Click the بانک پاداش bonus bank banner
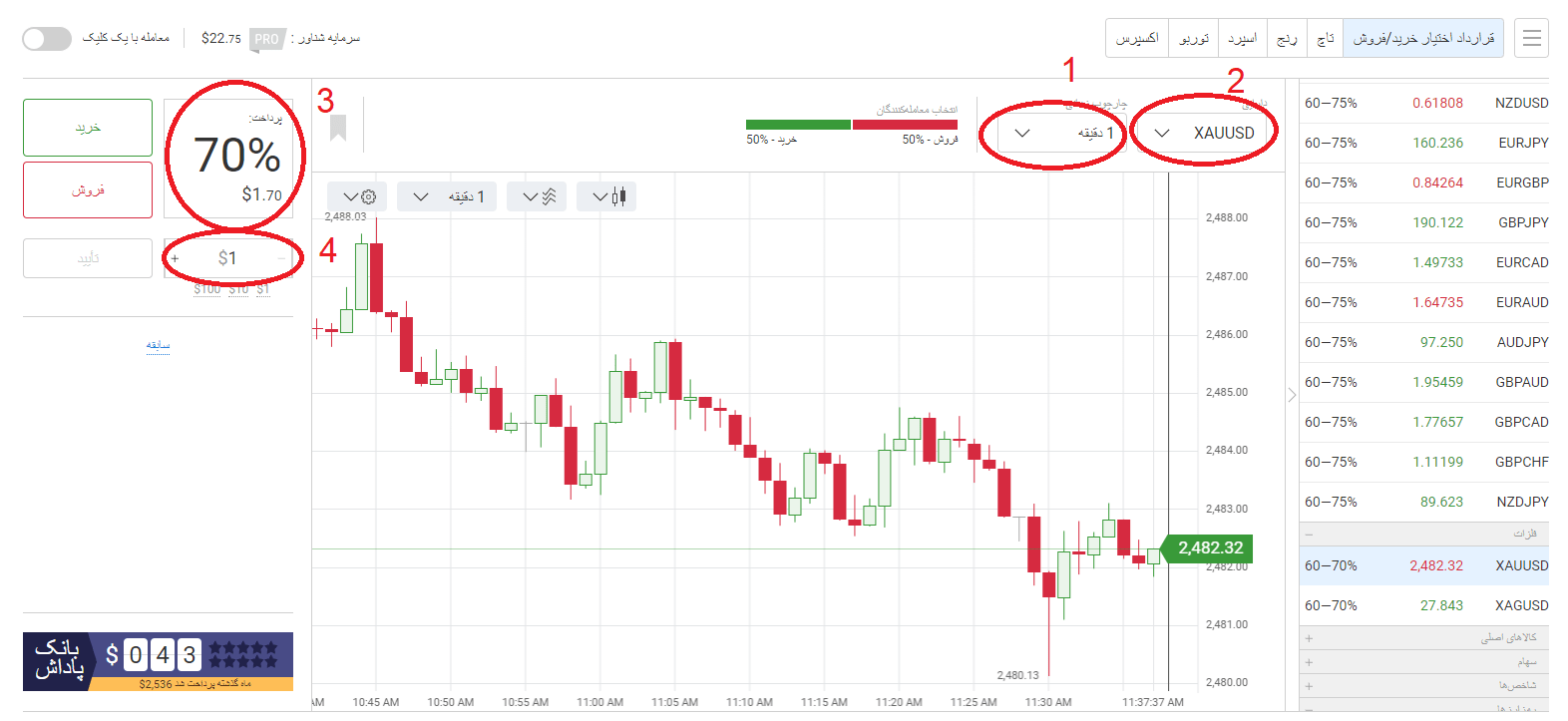Viewport: 1568px width, 721px height. click(158, 661)
